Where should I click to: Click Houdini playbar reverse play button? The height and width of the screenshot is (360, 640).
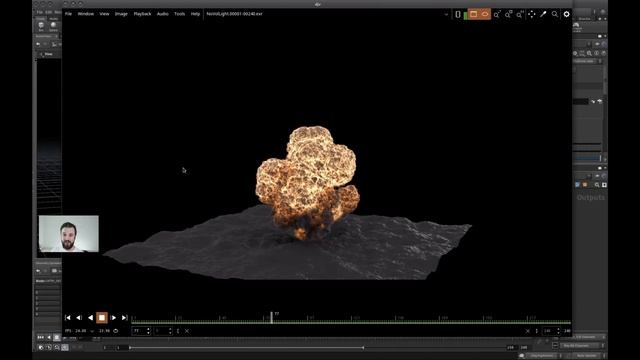[49, 338]
